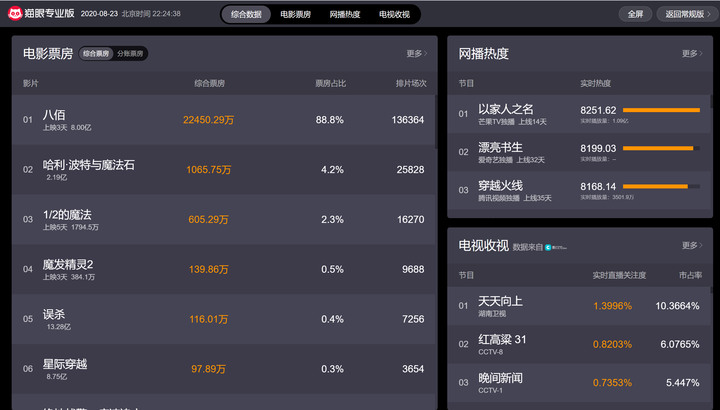
Task: Select movie row 魔发精灵2
Action: (x=223, y=270)
